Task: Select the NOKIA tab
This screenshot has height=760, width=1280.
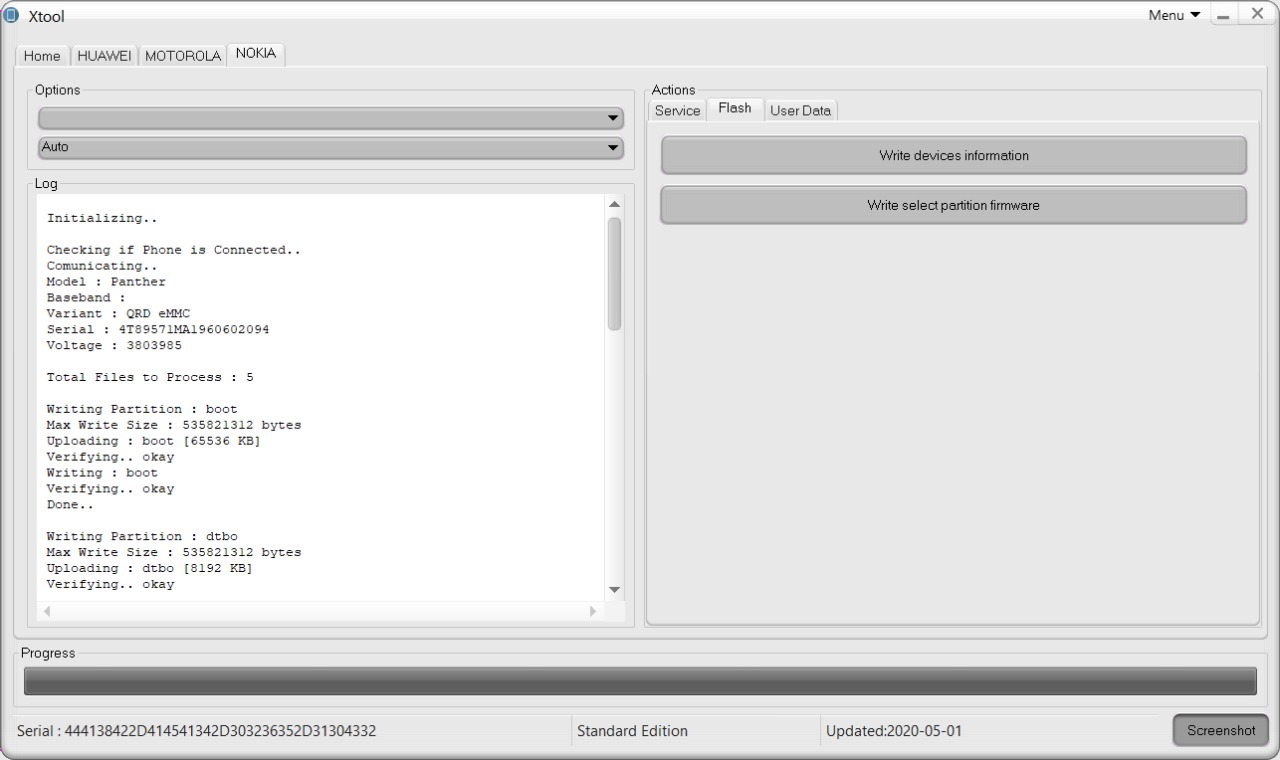Action: click(x=256, y=54)
